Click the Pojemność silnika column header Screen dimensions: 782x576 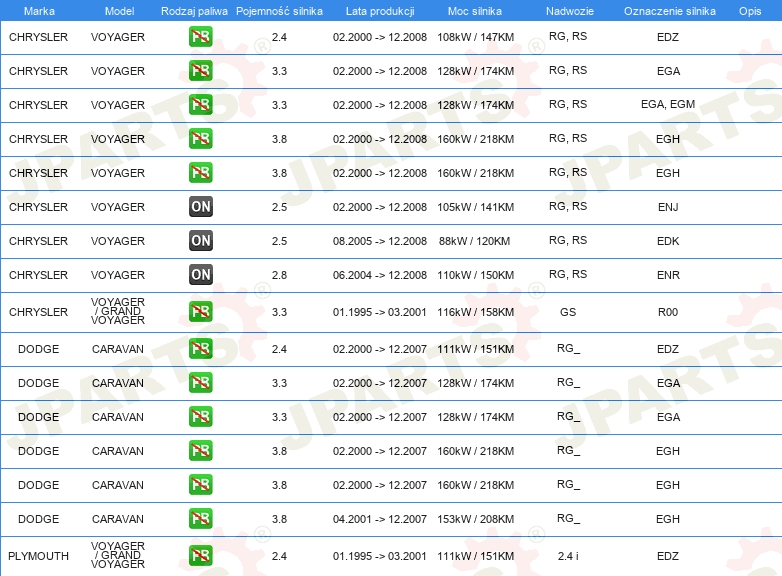(x=279, y=10)
